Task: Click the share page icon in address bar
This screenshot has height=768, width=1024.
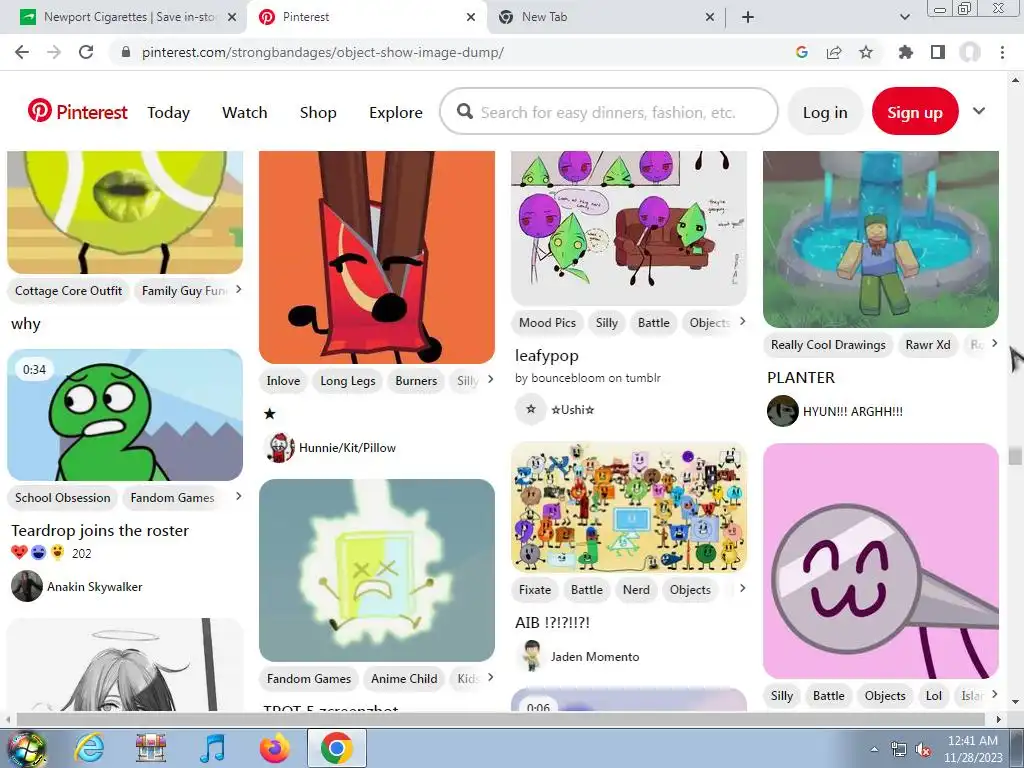Action: 834,52
